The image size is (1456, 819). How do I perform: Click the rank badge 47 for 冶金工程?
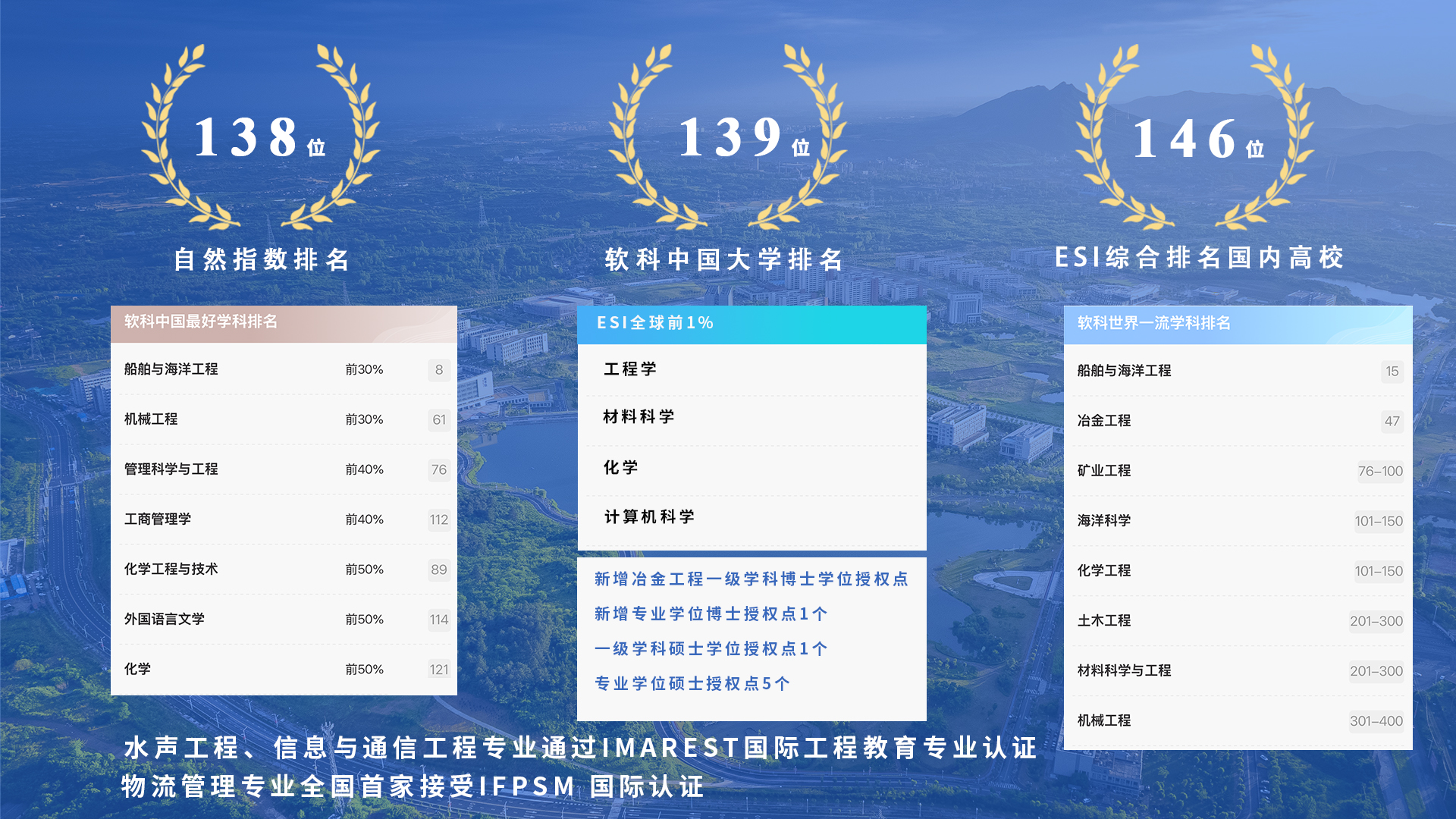point(1392,422)
